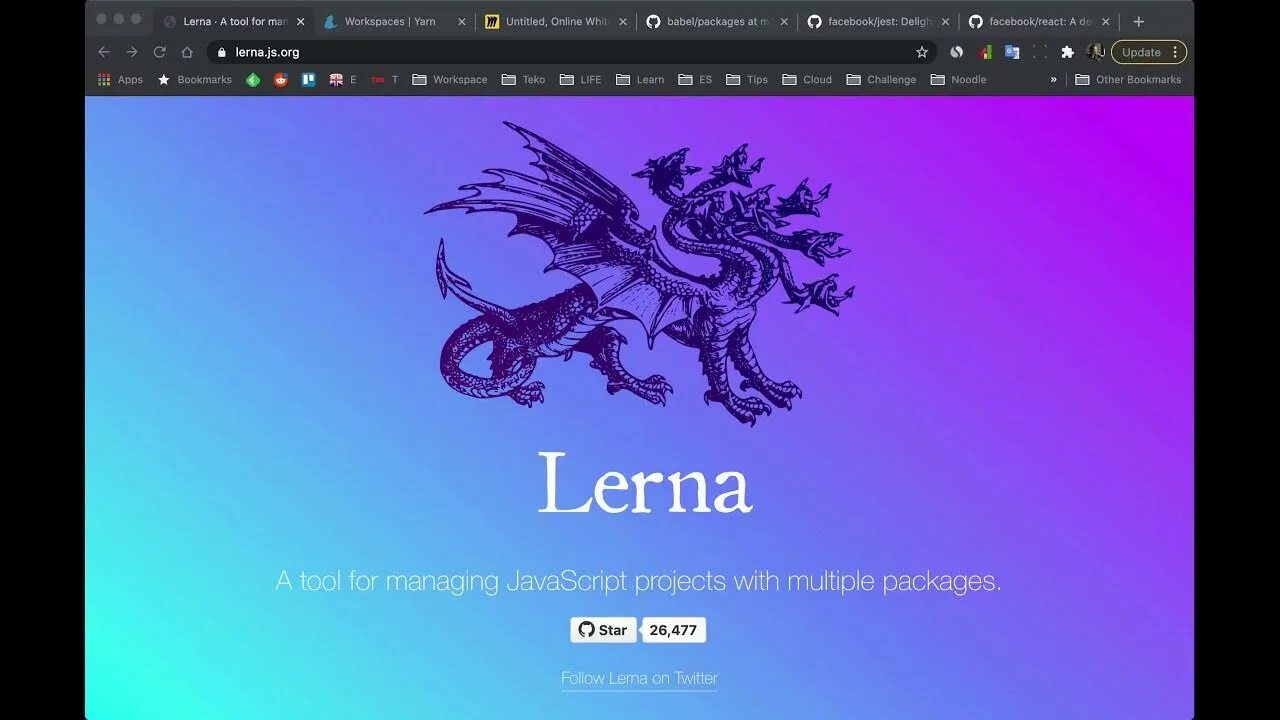Open the Chrome profile avatar
The height and width of the screenshot is (720, 1280).
[1095, 52]
